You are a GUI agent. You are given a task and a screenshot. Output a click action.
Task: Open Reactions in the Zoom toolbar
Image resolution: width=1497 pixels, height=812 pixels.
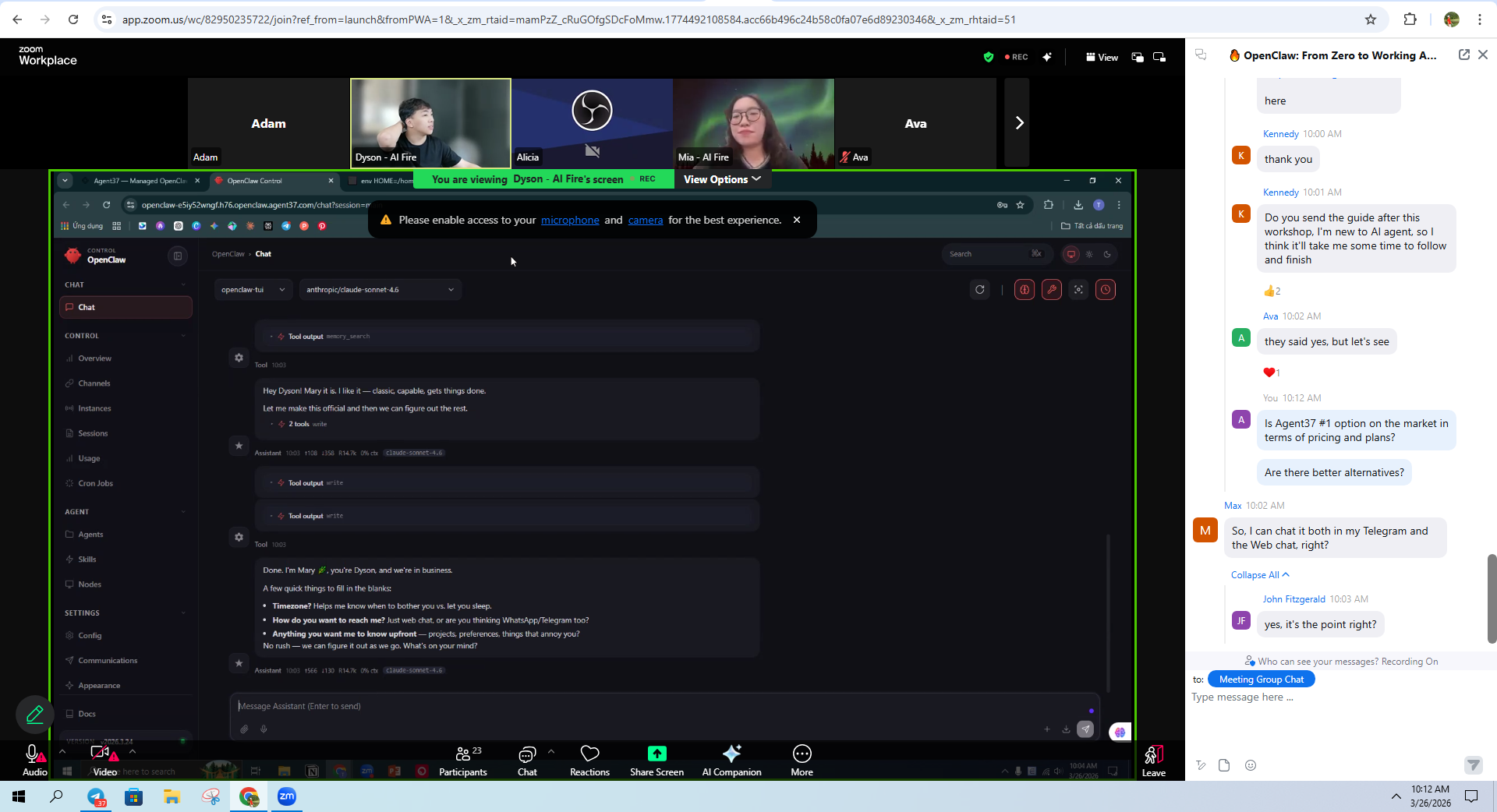(589, 760)
